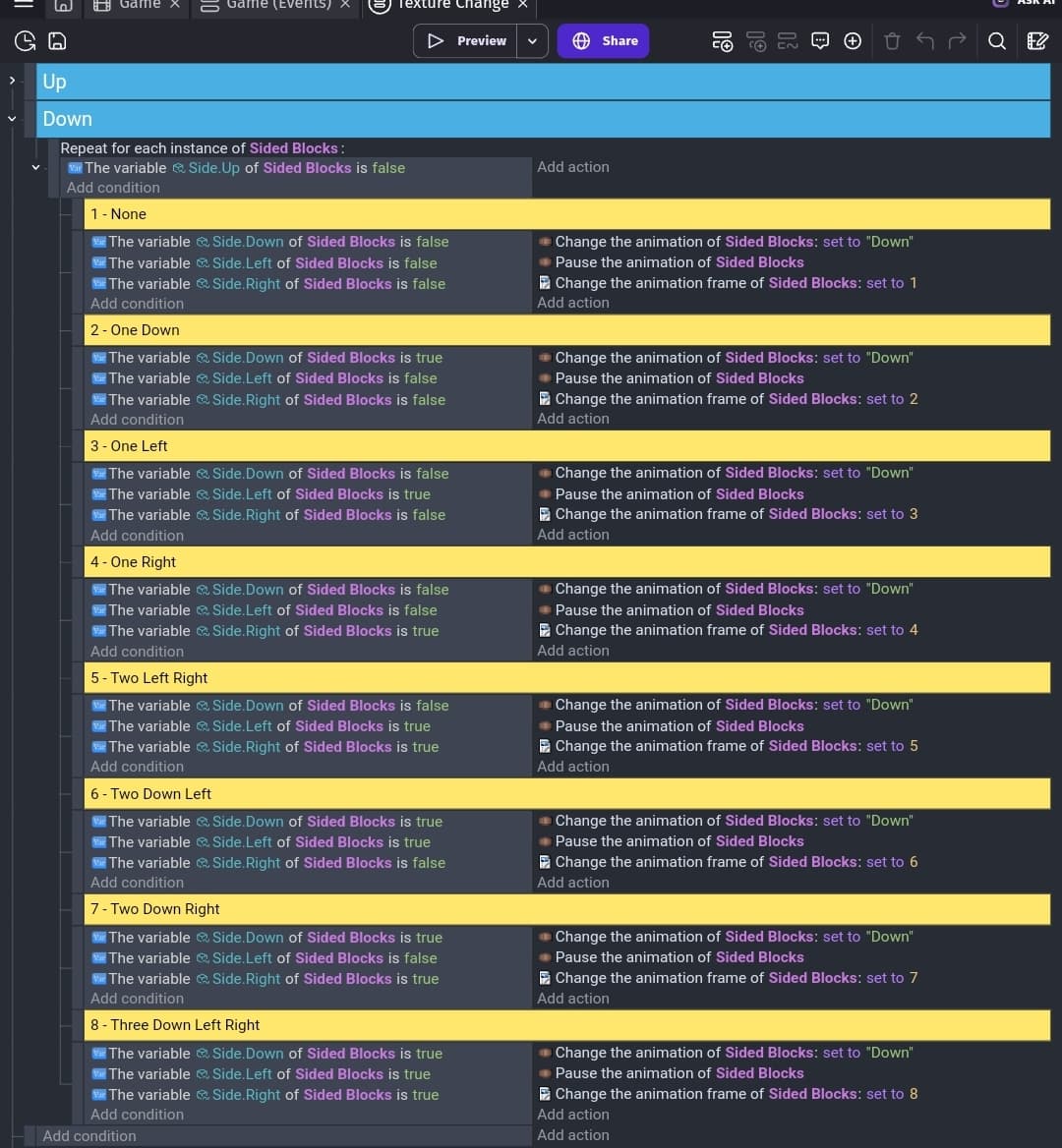The width and height of the screenshot is (1062, 1148).
Task: Click the add comment icon
Action: pyautogui.click(x=820, y=41)
